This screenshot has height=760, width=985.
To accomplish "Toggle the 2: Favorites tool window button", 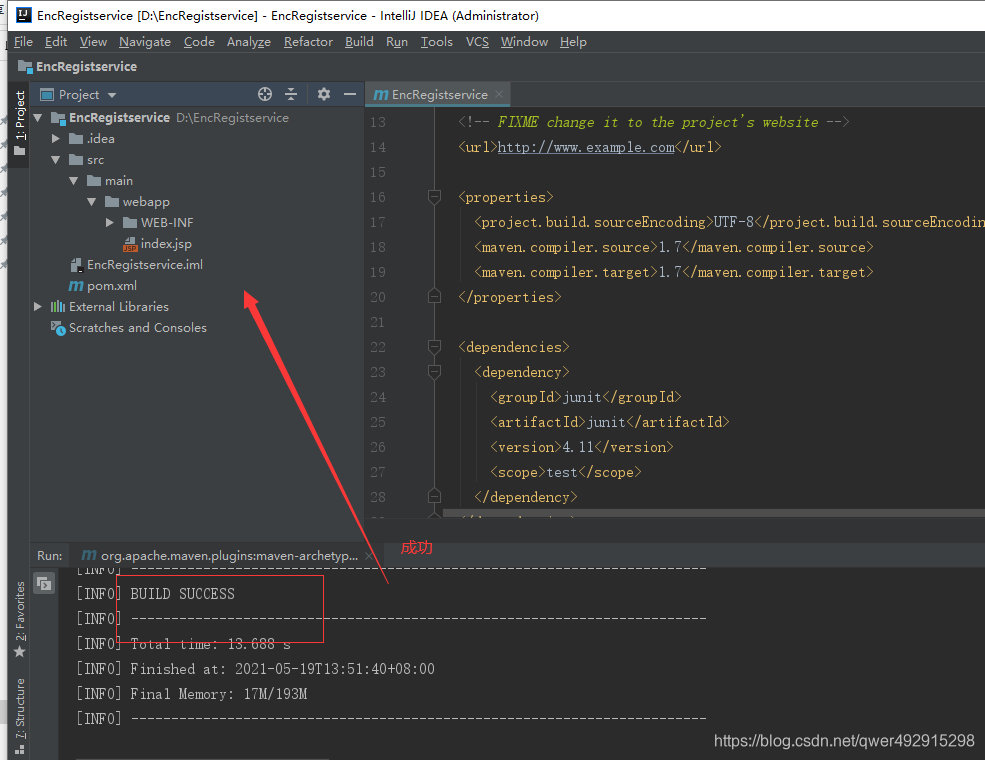I will tap(19, 619).
